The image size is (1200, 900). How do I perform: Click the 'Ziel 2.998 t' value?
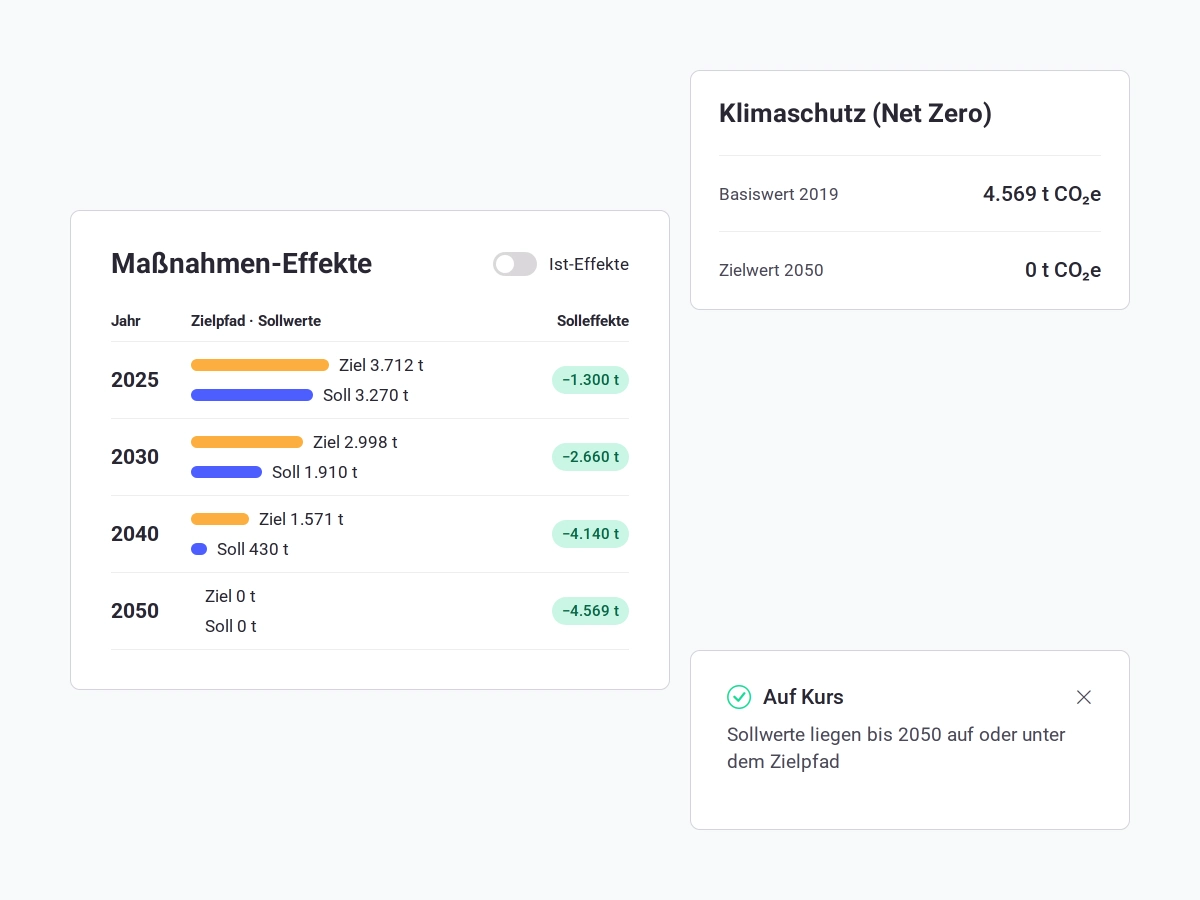(355, 442)
